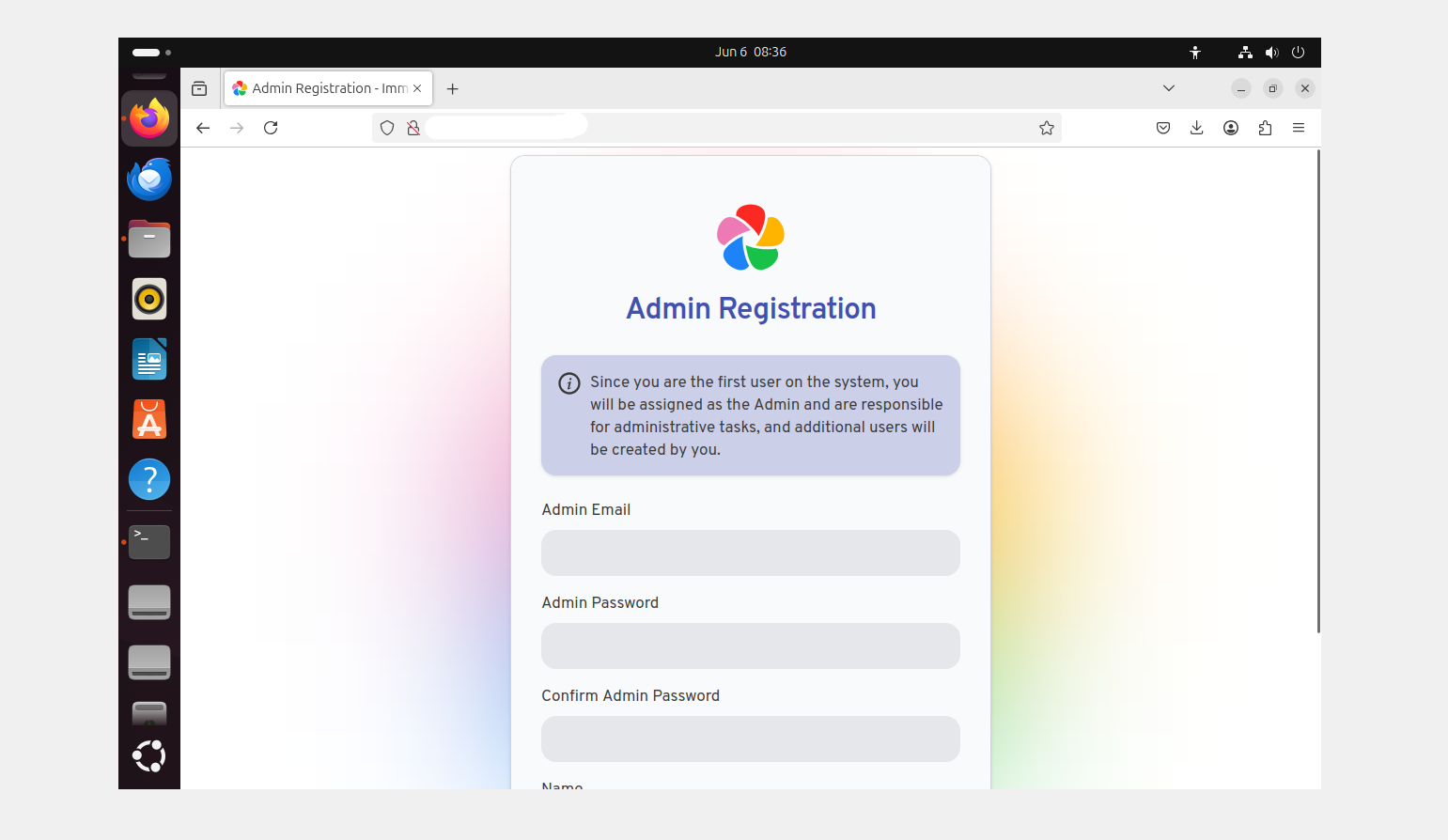
Task: Click the Immich flower logo
Action: pos(751,238)
